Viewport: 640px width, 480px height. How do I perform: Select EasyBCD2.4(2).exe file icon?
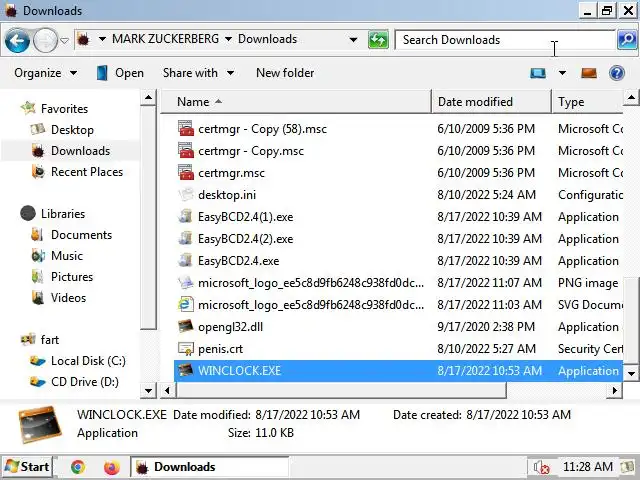pyautogui.click(x=185, y=238)
